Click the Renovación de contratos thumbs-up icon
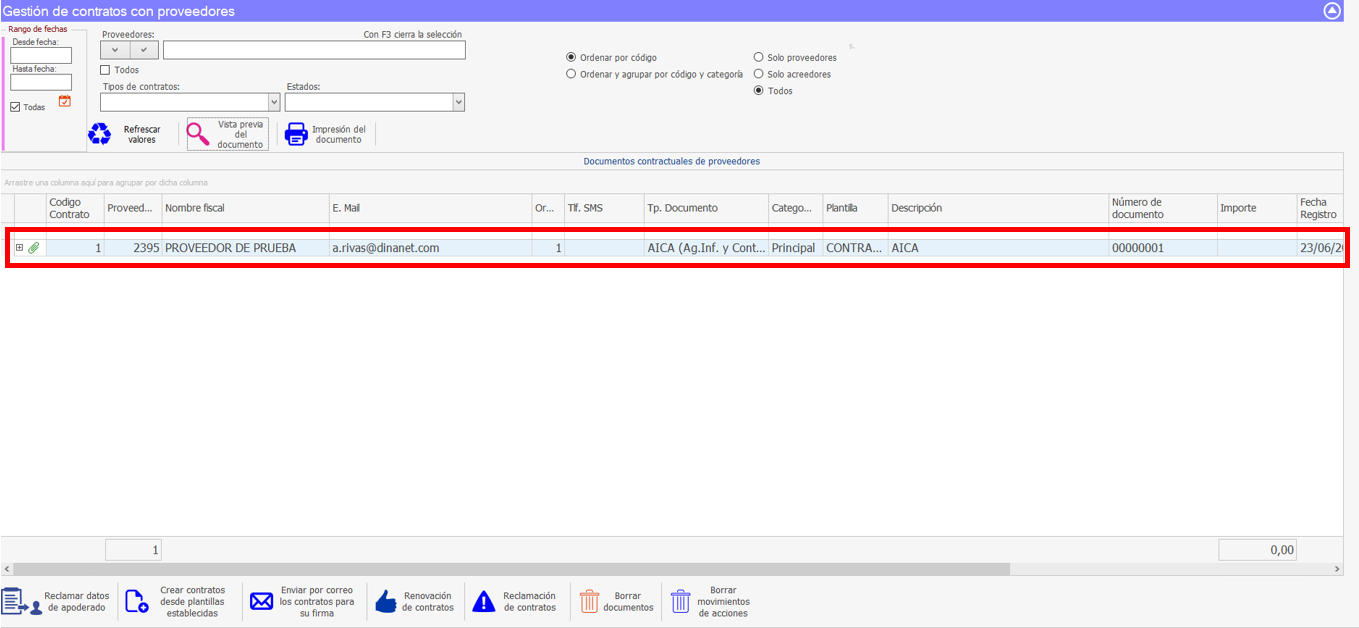The image size is (1359, 628). (386, 601)
